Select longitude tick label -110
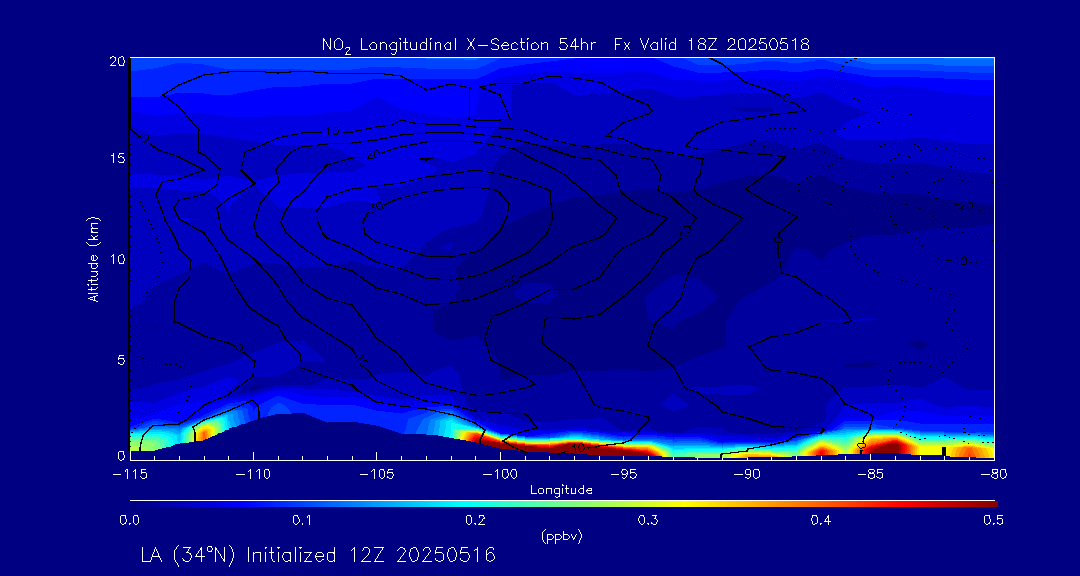 click(253, 475)
